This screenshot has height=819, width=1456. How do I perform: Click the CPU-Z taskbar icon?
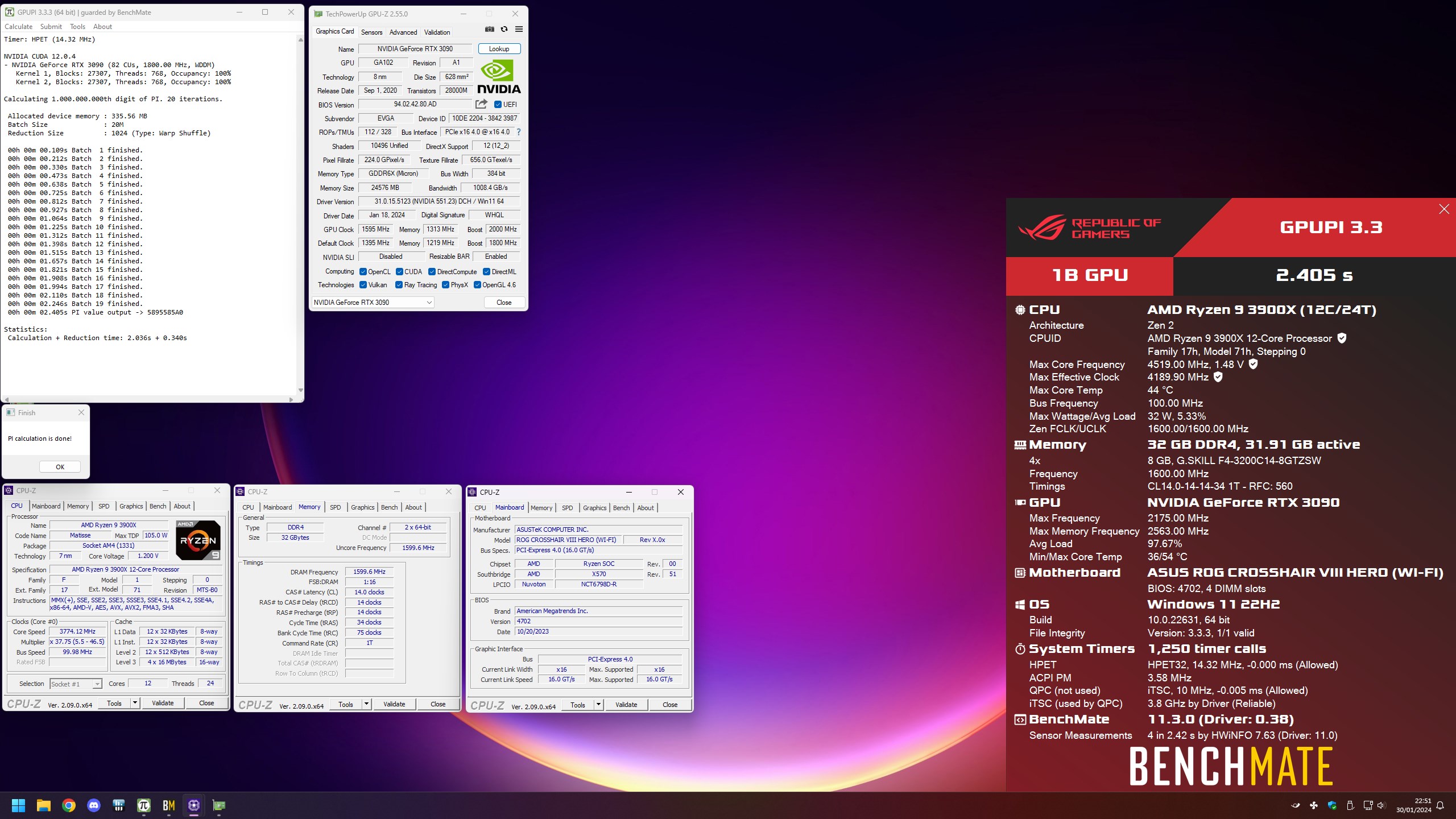[x=194, y=805]
